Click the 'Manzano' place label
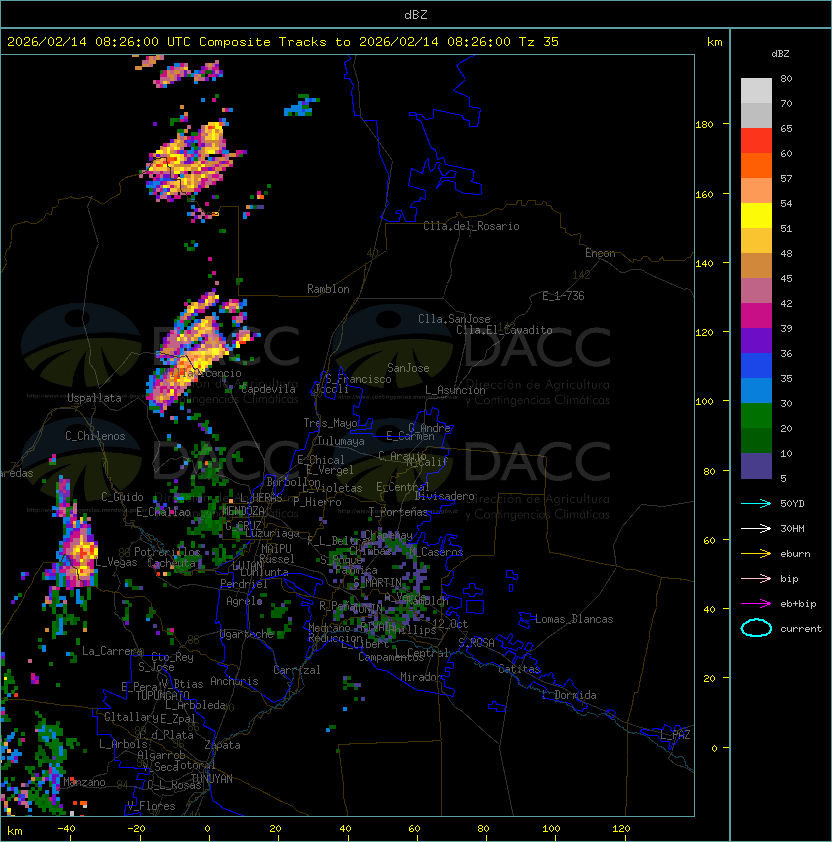Viewport: 832px width, 842px height. click(84, 782)
